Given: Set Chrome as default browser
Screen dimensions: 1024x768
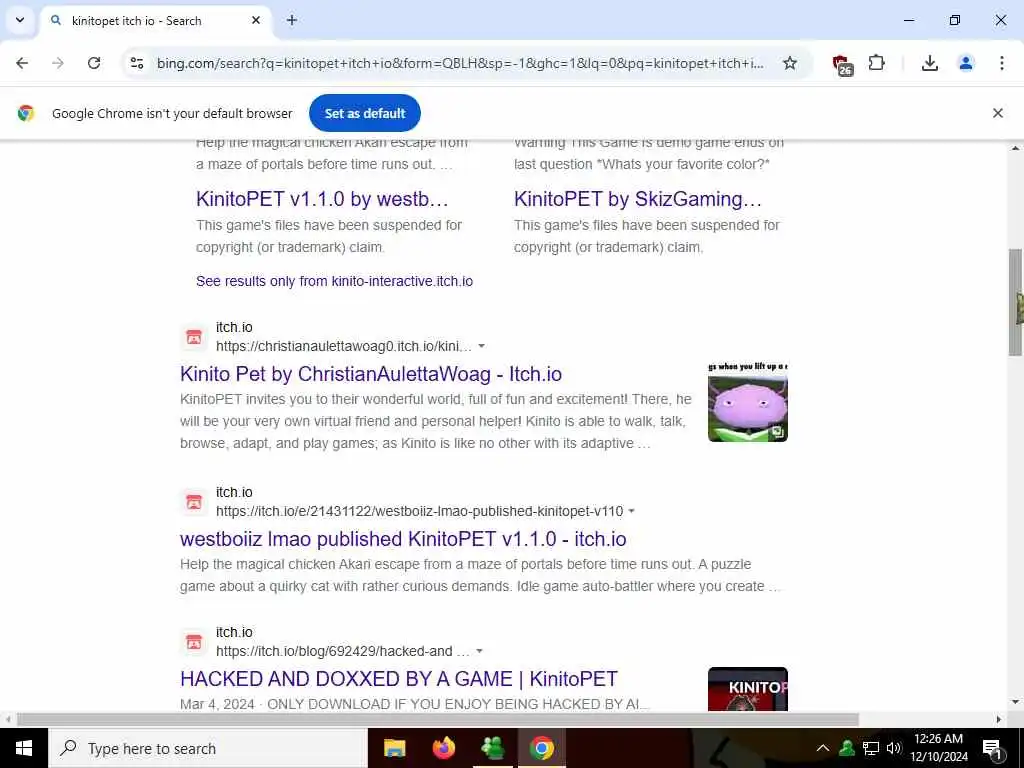Looking at the screenshot, I should [x=364, y=113].
